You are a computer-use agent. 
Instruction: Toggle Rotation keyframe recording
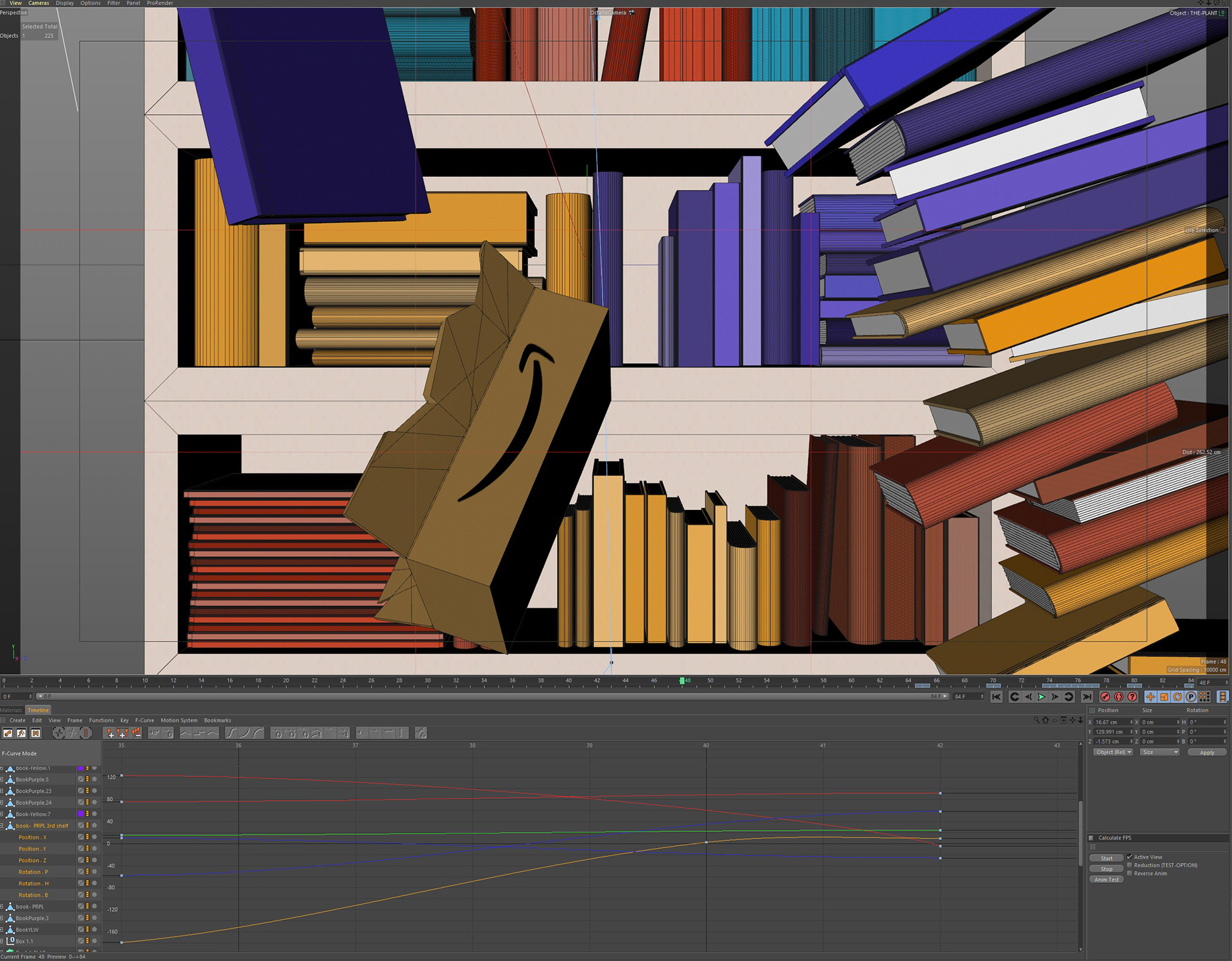[1177, 697]
